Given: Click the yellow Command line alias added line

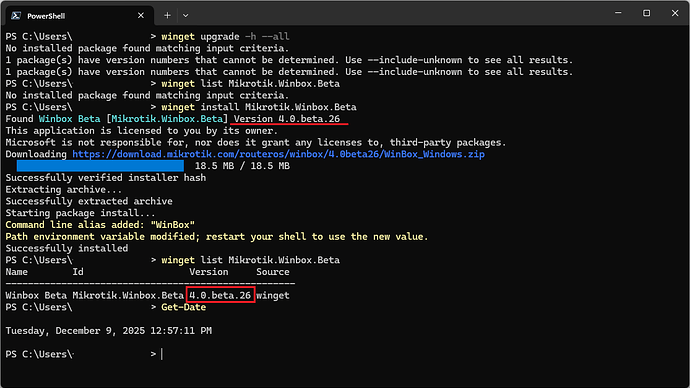Looking at the screenshot, I should (x=100, y=225).
